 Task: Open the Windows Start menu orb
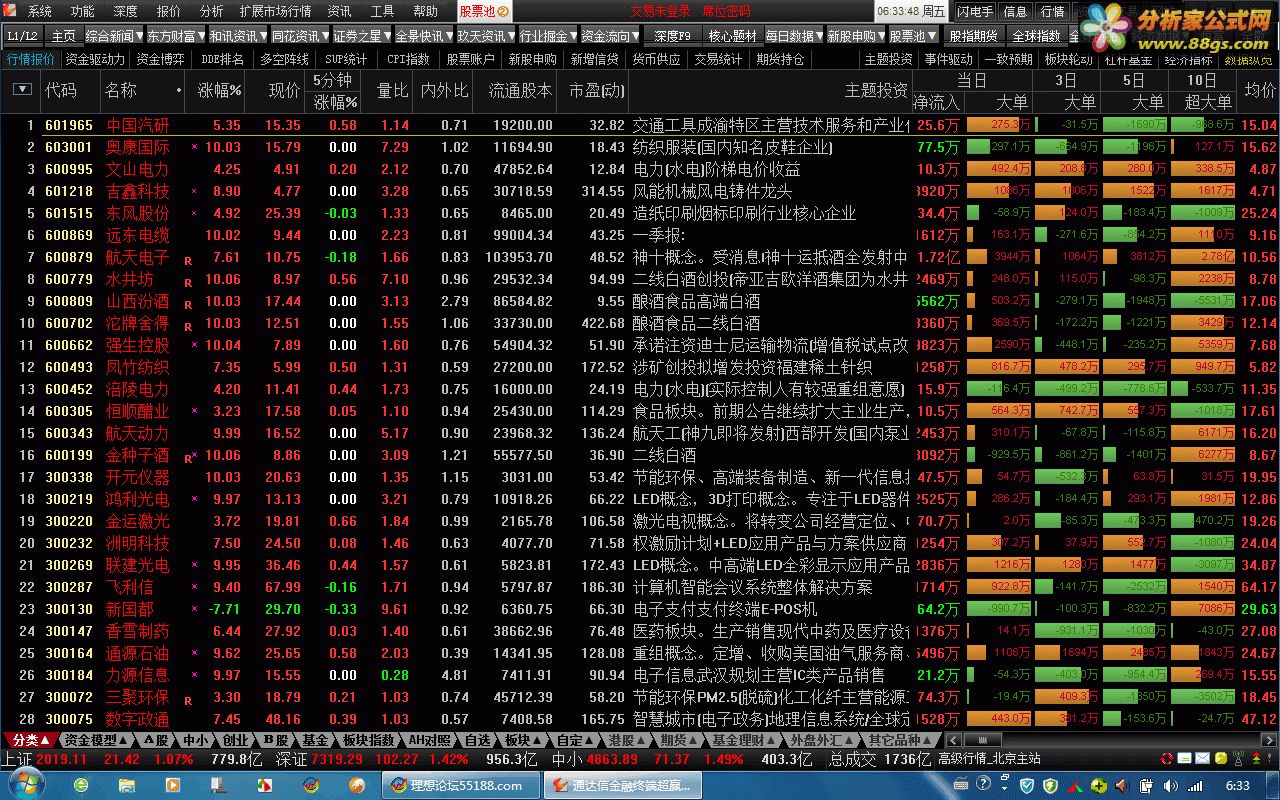[x=27, y=785]
